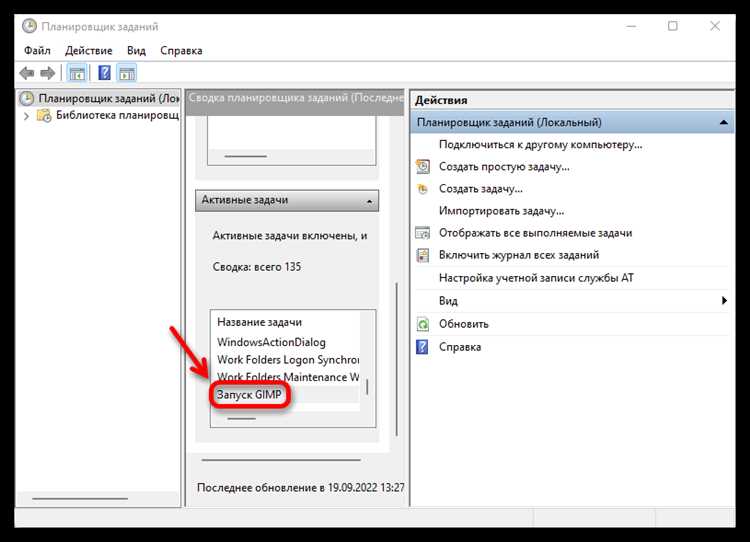Open the Help toolbar icon

point(104,73)
